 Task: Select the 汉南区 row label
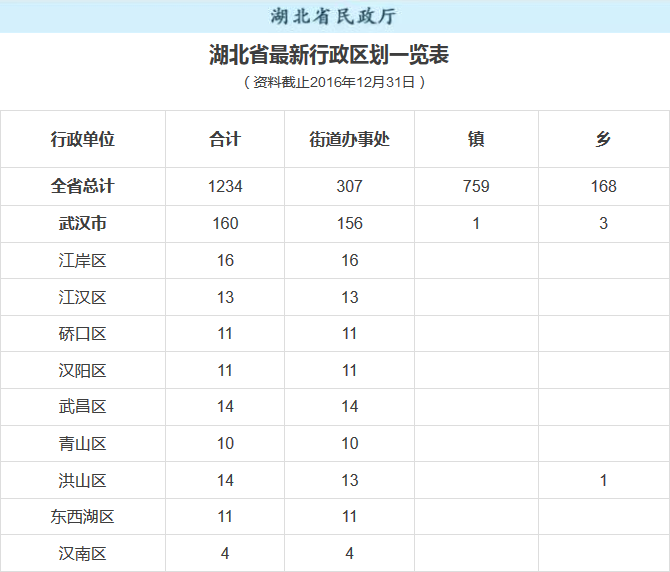pos(82,554)
